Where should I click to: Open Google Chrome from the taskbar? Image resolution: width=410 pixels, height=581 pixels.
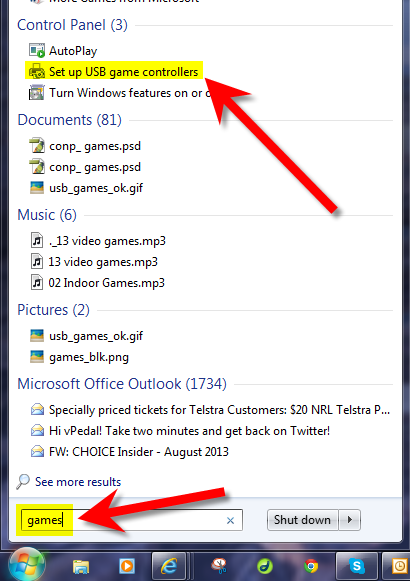[311, 566]
